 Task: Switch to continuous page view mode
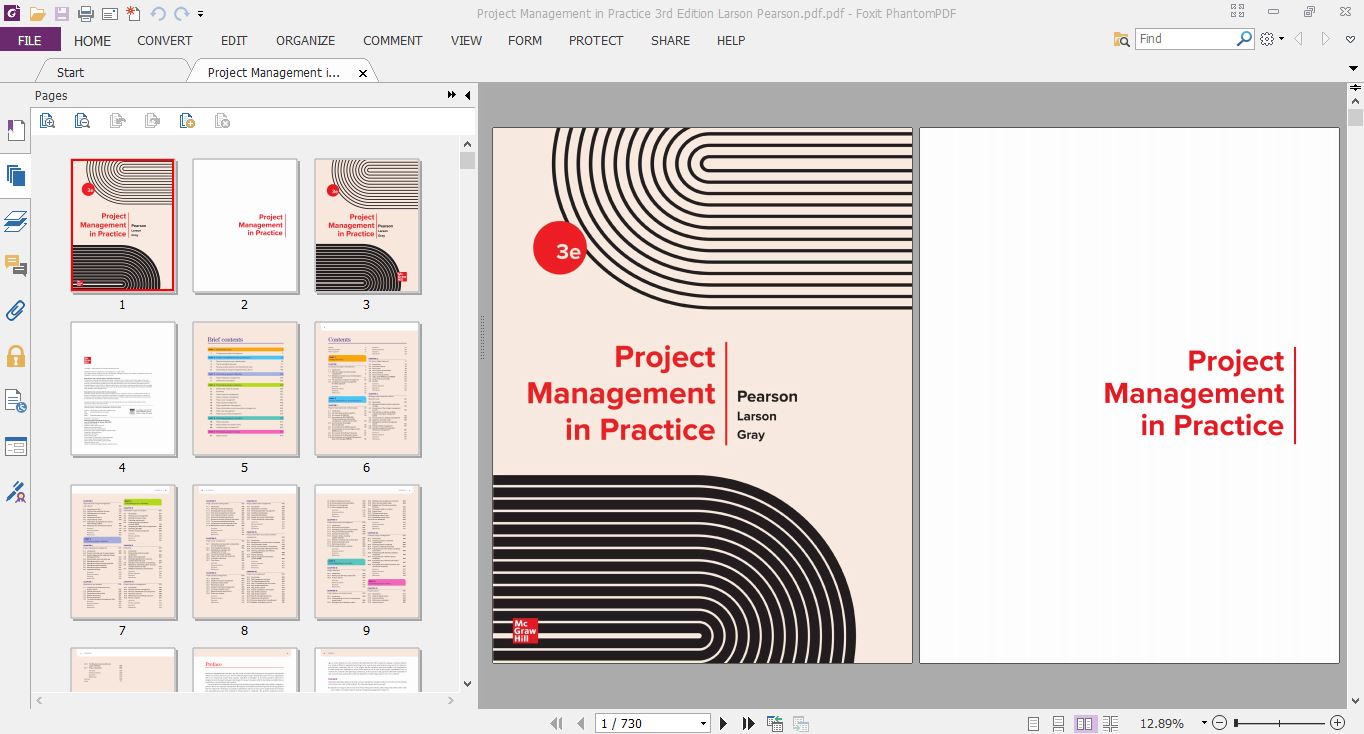[x=1058, y=723]
